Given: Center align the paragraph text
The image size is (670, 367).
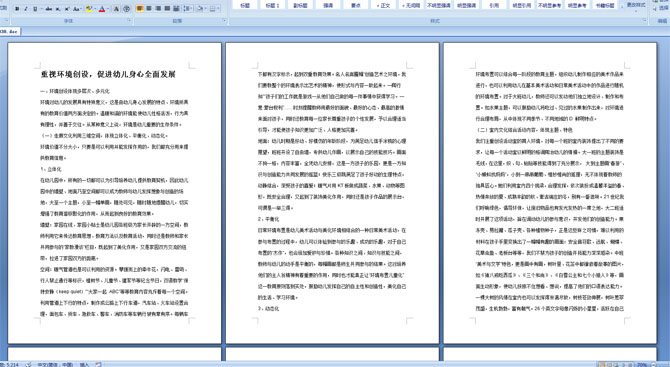Looking at the screenshot, I should click(149, 9).
